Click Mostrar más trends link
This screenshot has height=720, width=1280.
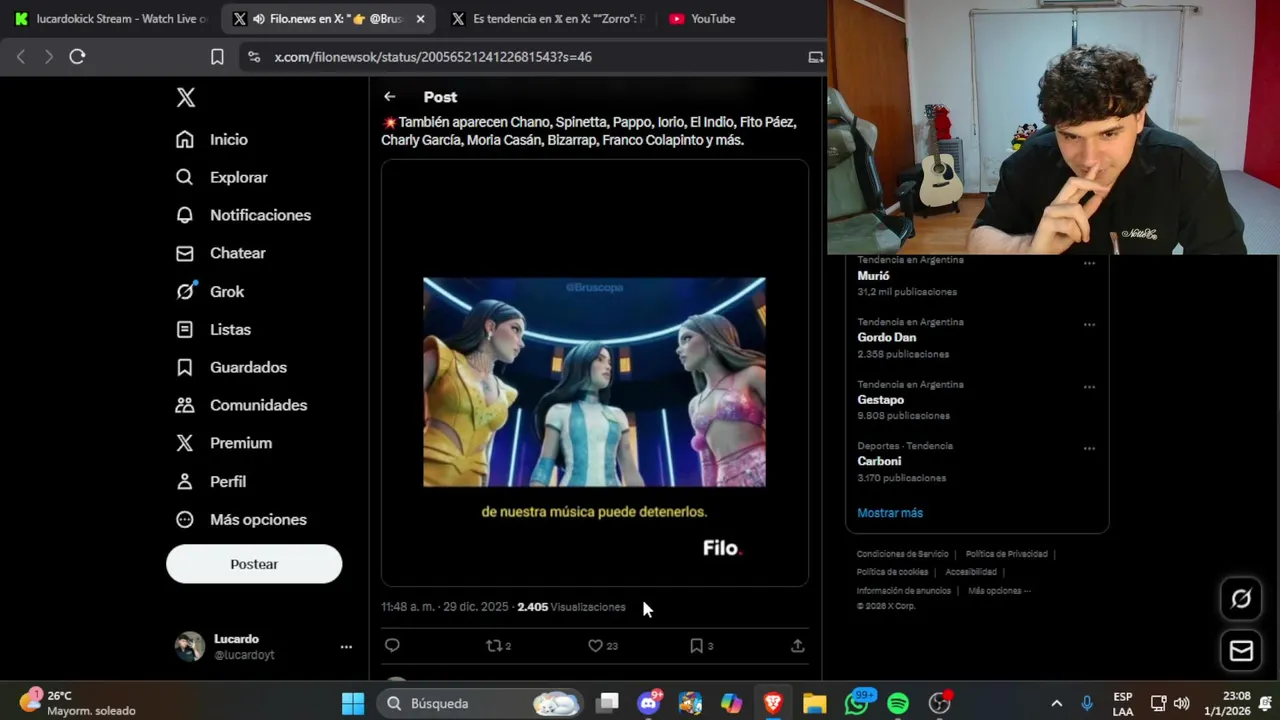tap(890, 513)
